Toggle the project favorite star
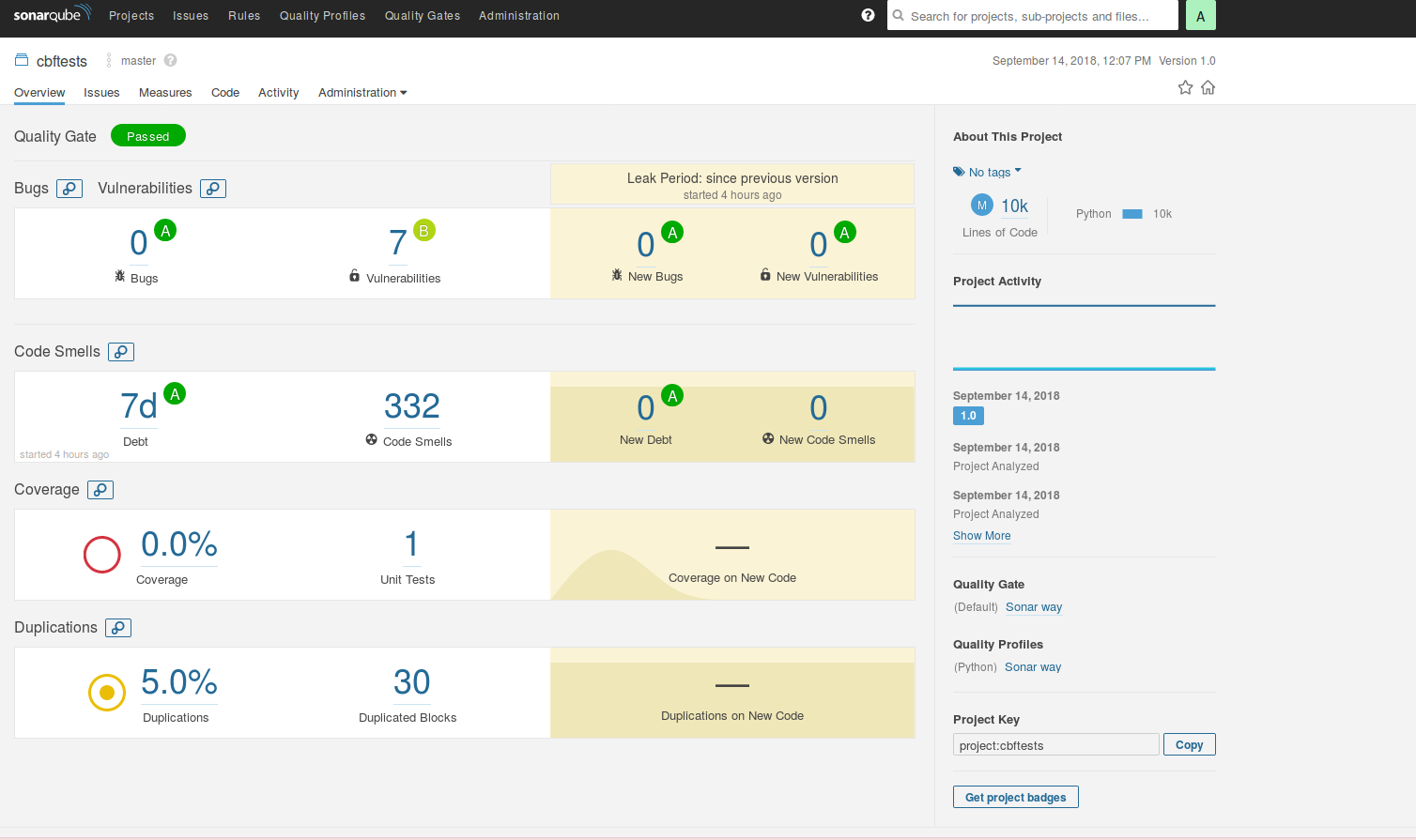Screen dimensions: 1416x840 click(x=1185, y=87)
